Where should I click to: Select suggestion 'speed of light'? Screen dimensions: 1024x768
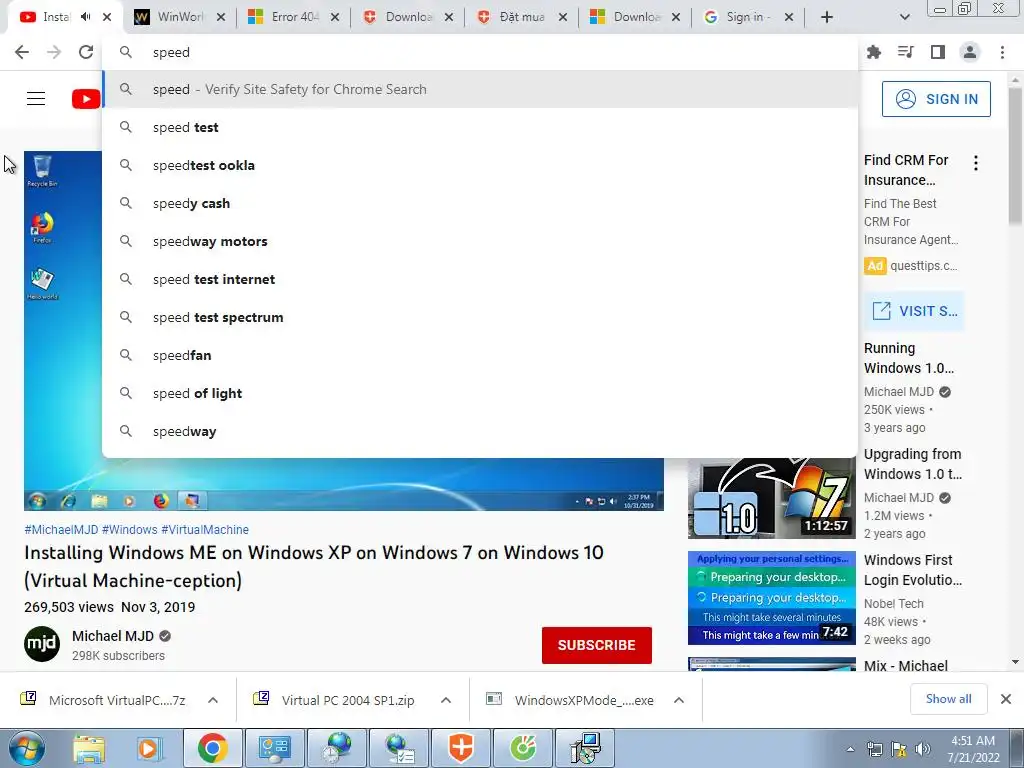[x=480, y=393]
